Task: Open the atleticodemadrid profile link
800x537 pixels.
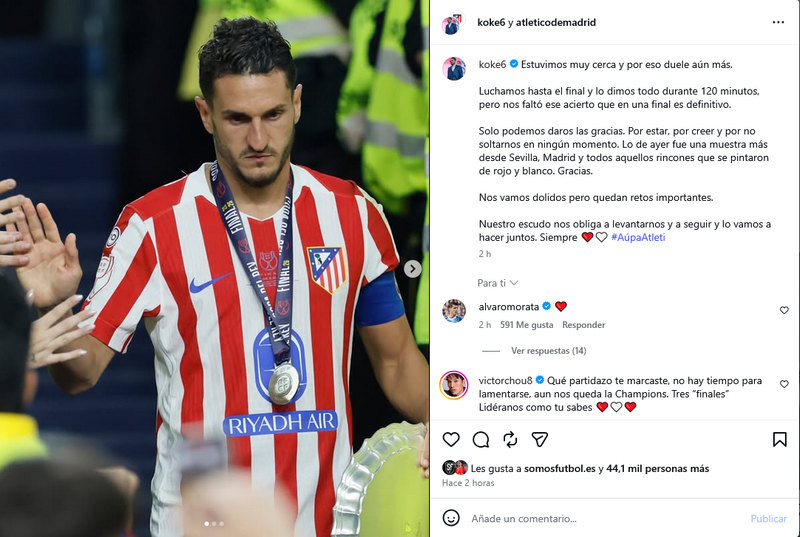Action: [x=556, y=22]
